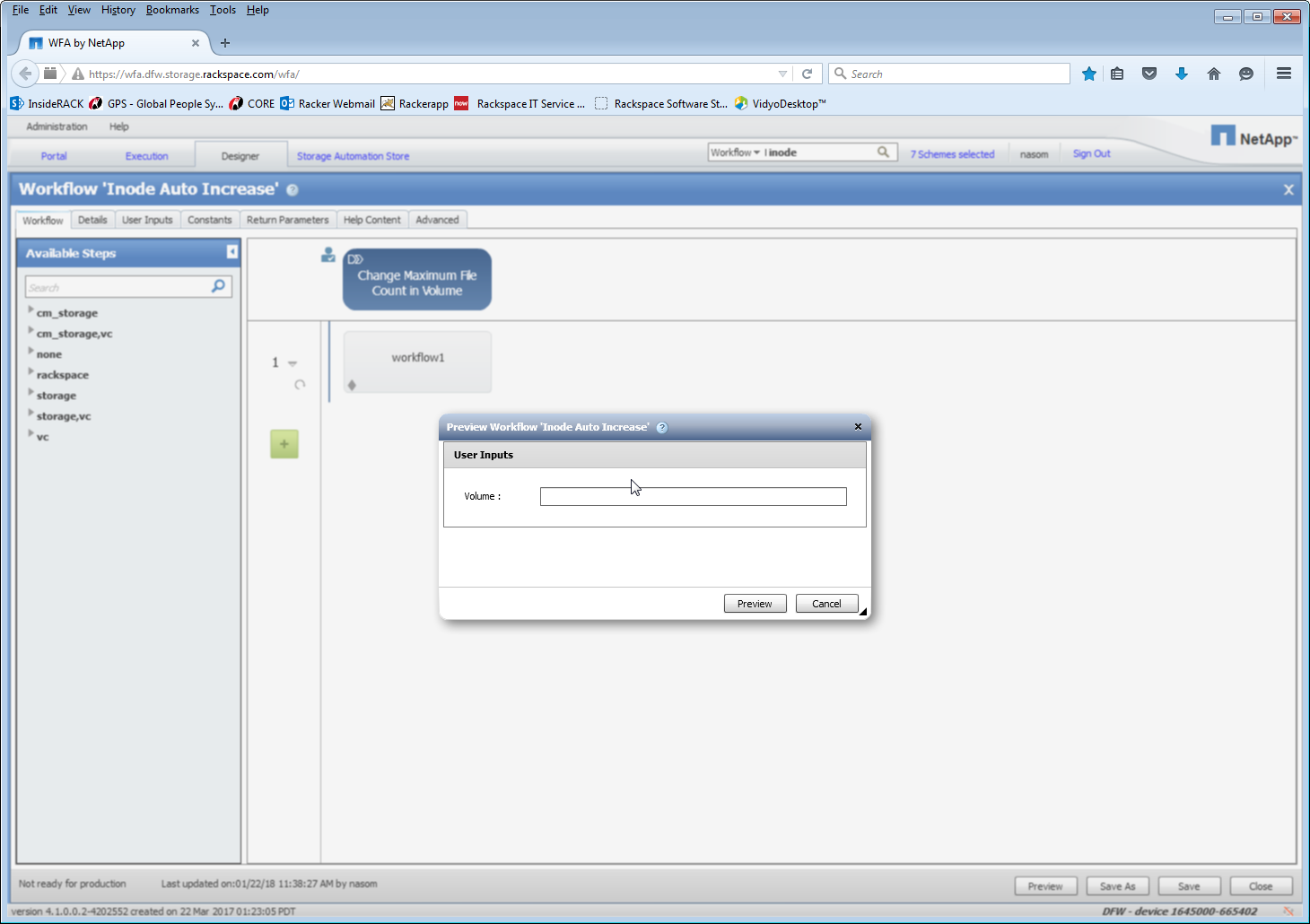Open the URL bar history dropdown

[782, 74]
